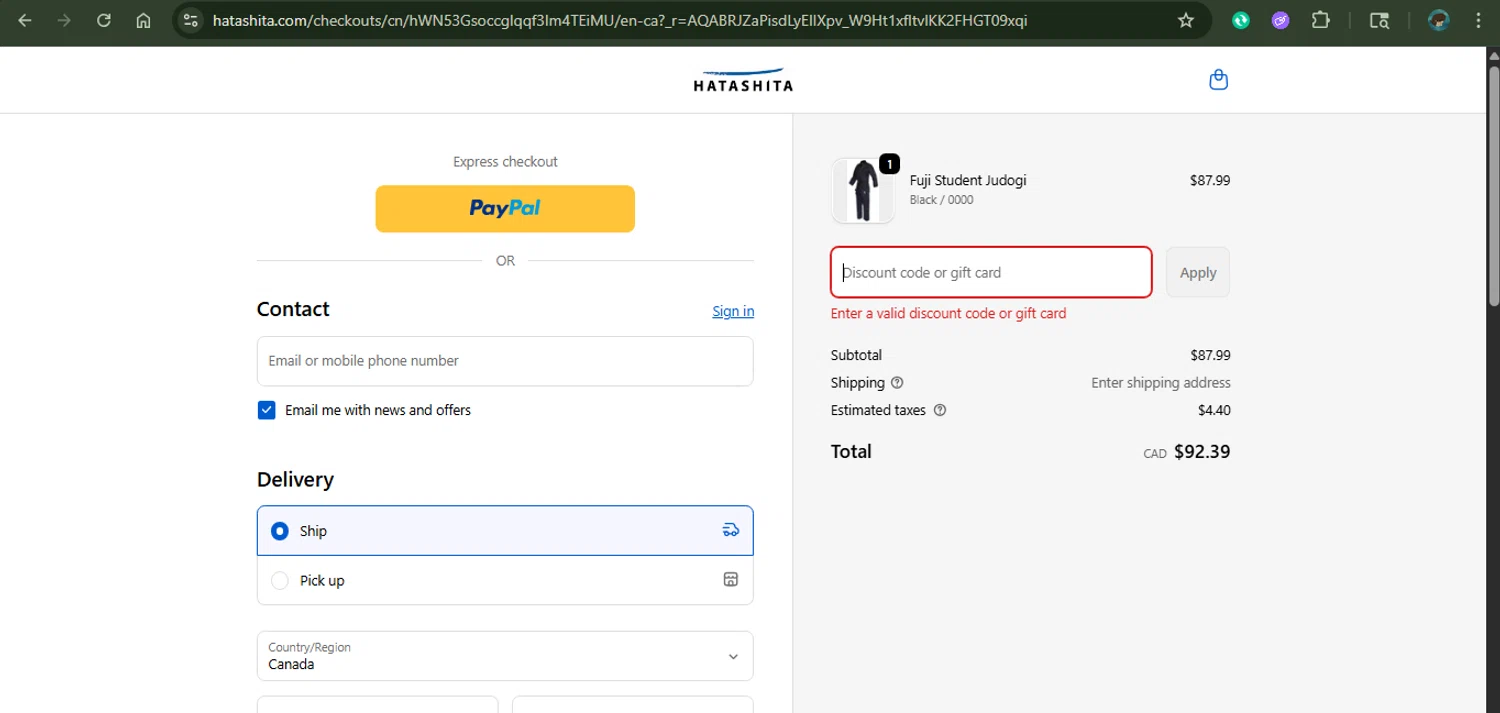Screen dimensions: 1500x713
Task: Open the Country/Region dropdown
Action: 505,656
